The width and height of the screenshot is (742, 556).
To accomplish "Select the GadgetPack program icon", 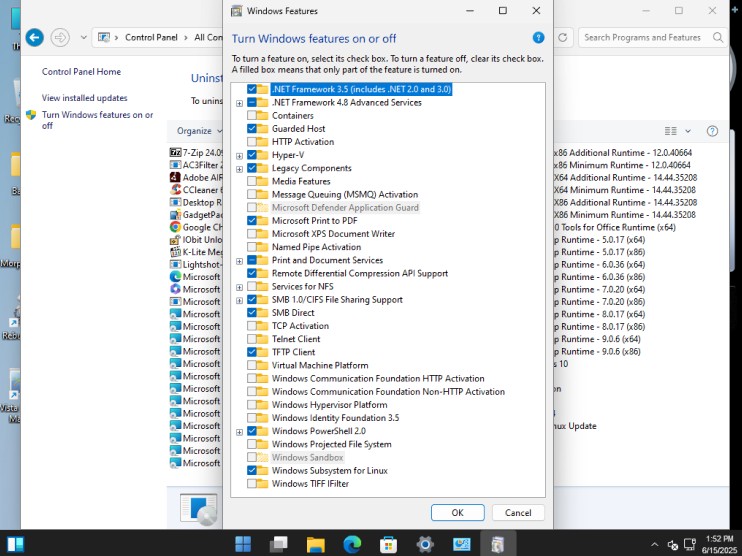I will (x=175, y=215).
